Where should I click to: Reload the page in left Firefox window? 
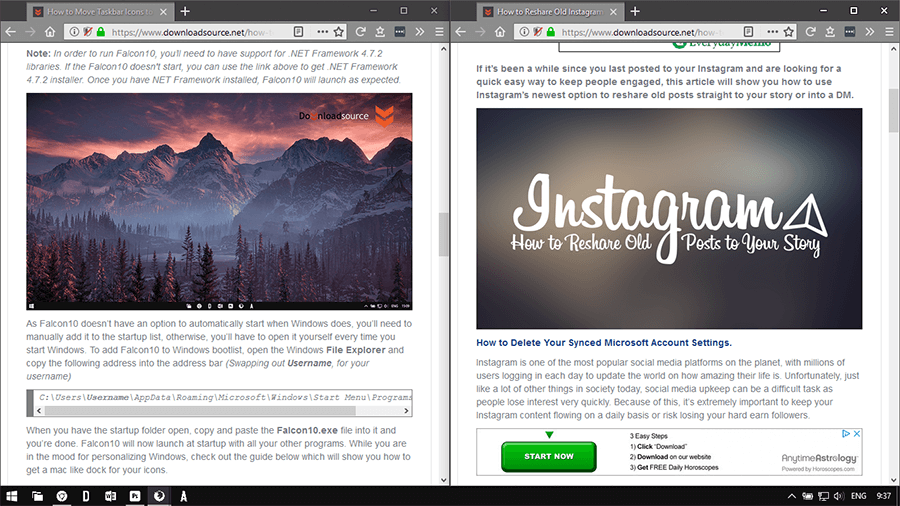(360, 32)
